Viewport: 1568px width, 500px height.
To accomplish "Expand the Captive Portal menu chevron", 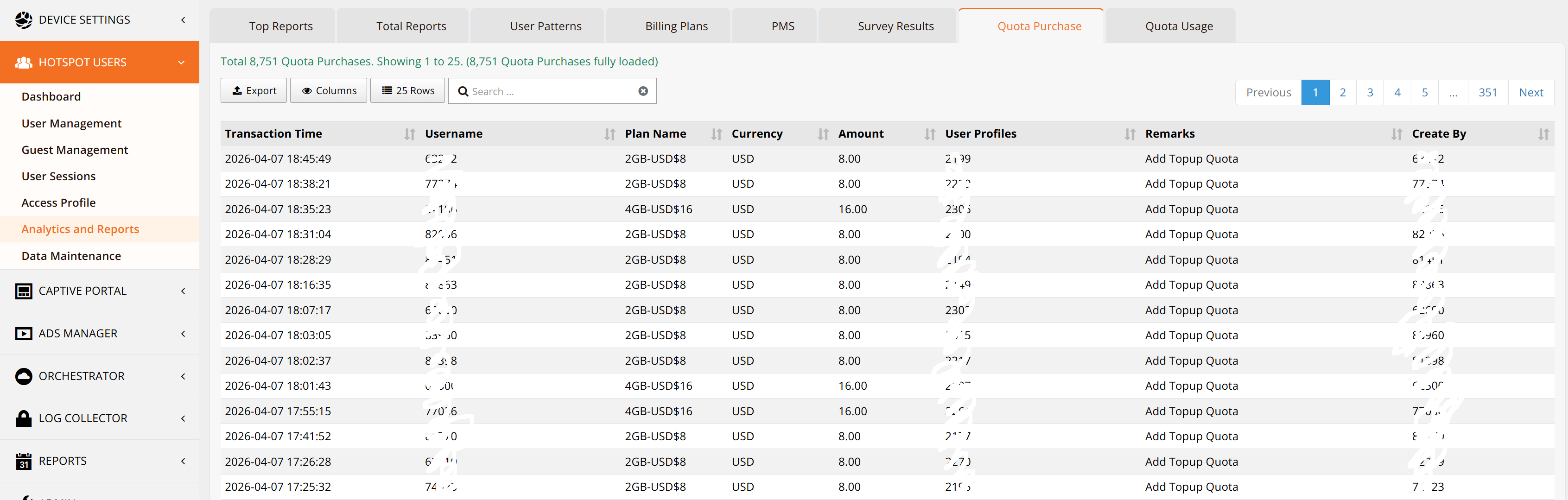I will 183,291.
